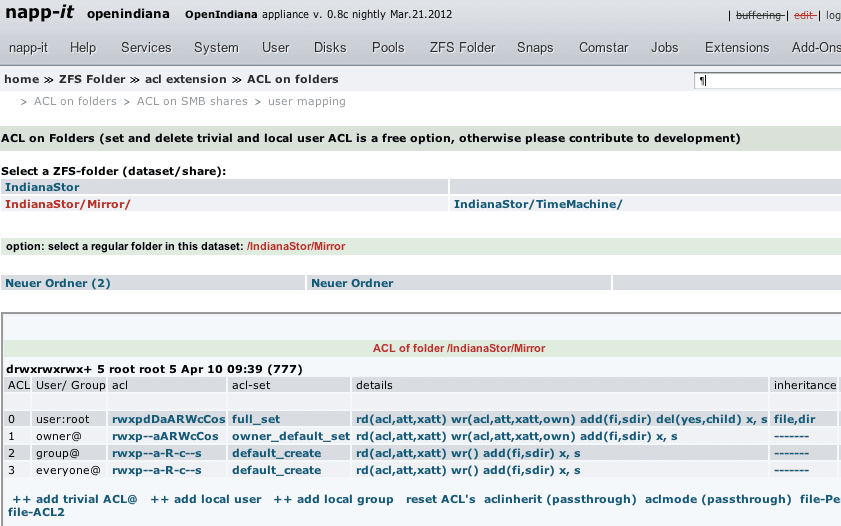Click the search input field

[765, 80]
